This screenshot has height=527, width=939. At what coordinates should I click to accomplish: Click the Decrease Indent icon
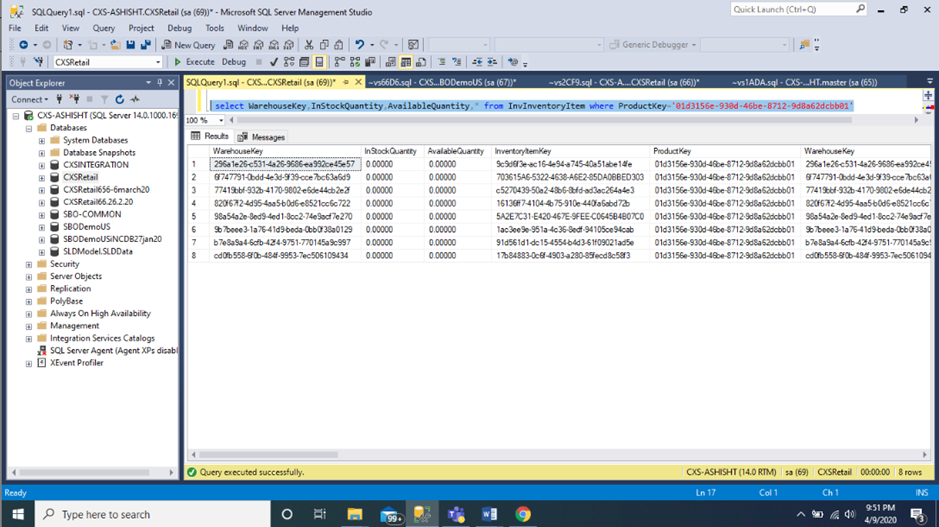477,62
